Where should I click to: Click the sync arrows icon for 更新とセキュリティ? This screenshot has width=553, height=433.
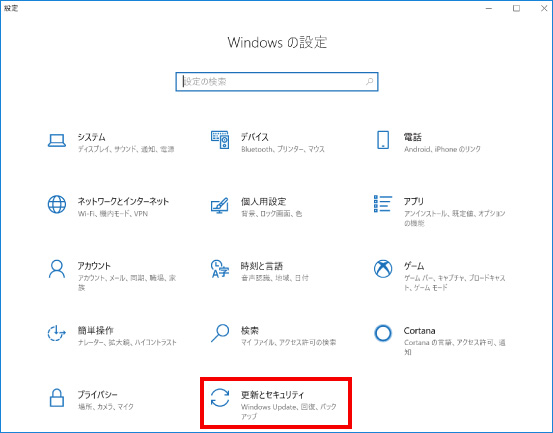pyautogui.click(x=220, y=398)
